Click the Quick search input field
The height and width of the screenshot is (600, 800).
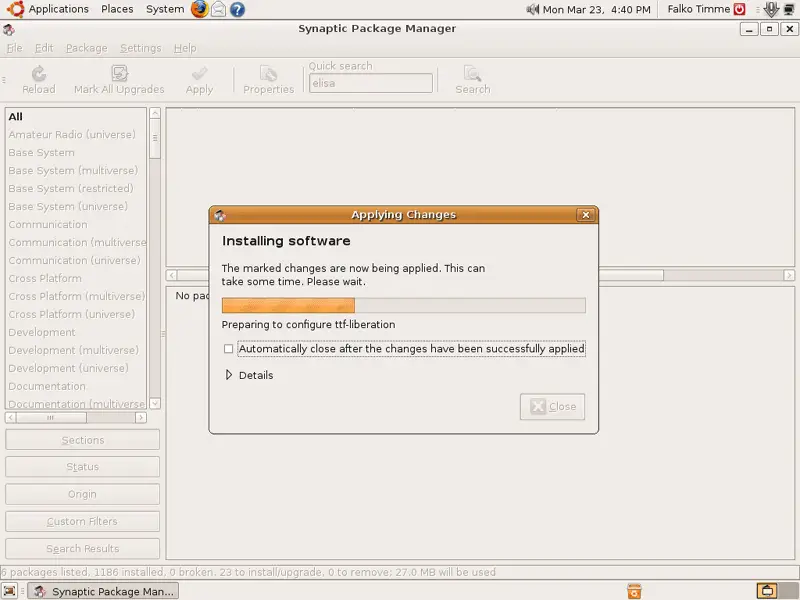tap(371, 83)
